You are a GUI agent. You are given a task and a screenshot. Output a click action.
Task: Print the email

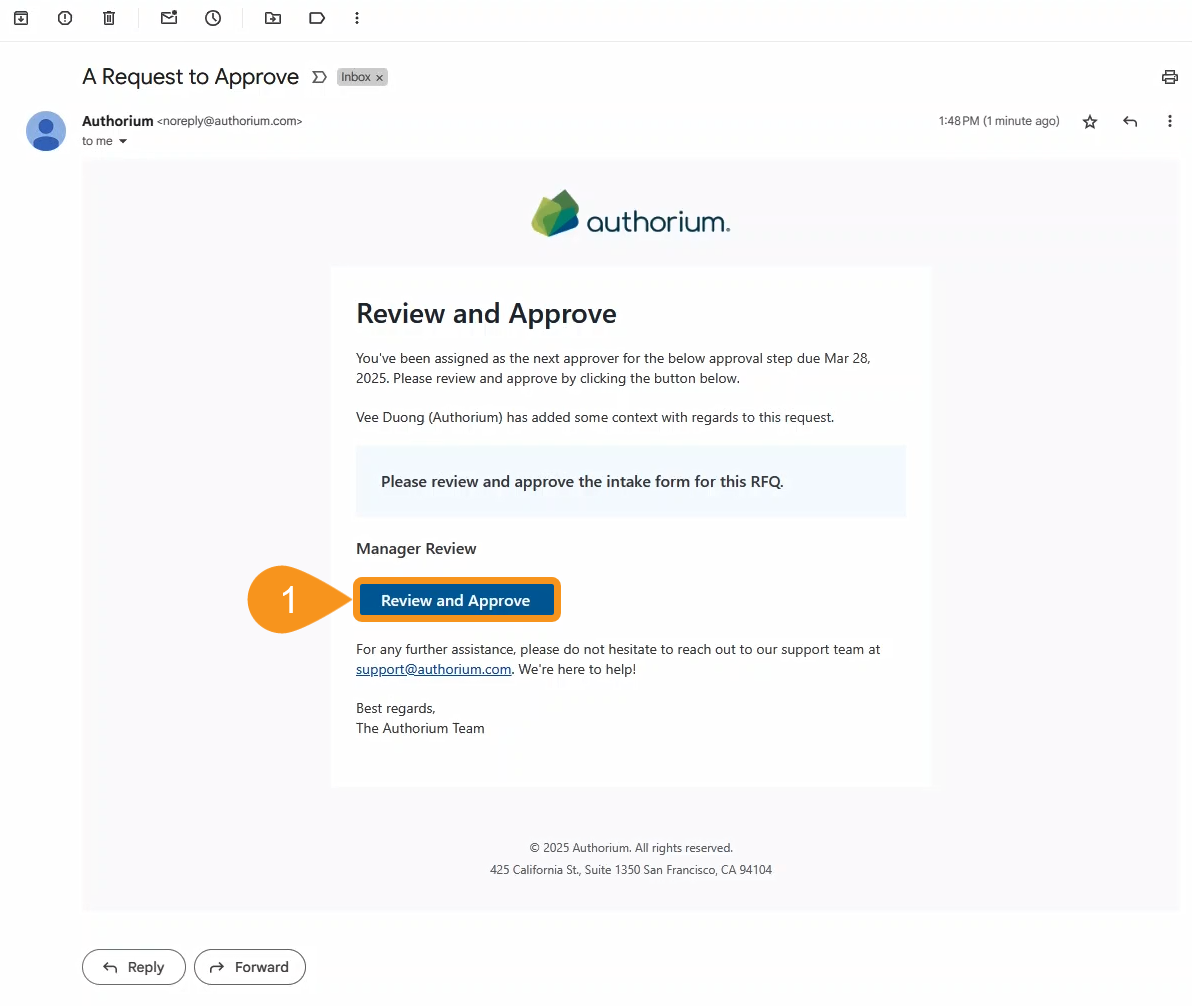tap(1169, 77)
